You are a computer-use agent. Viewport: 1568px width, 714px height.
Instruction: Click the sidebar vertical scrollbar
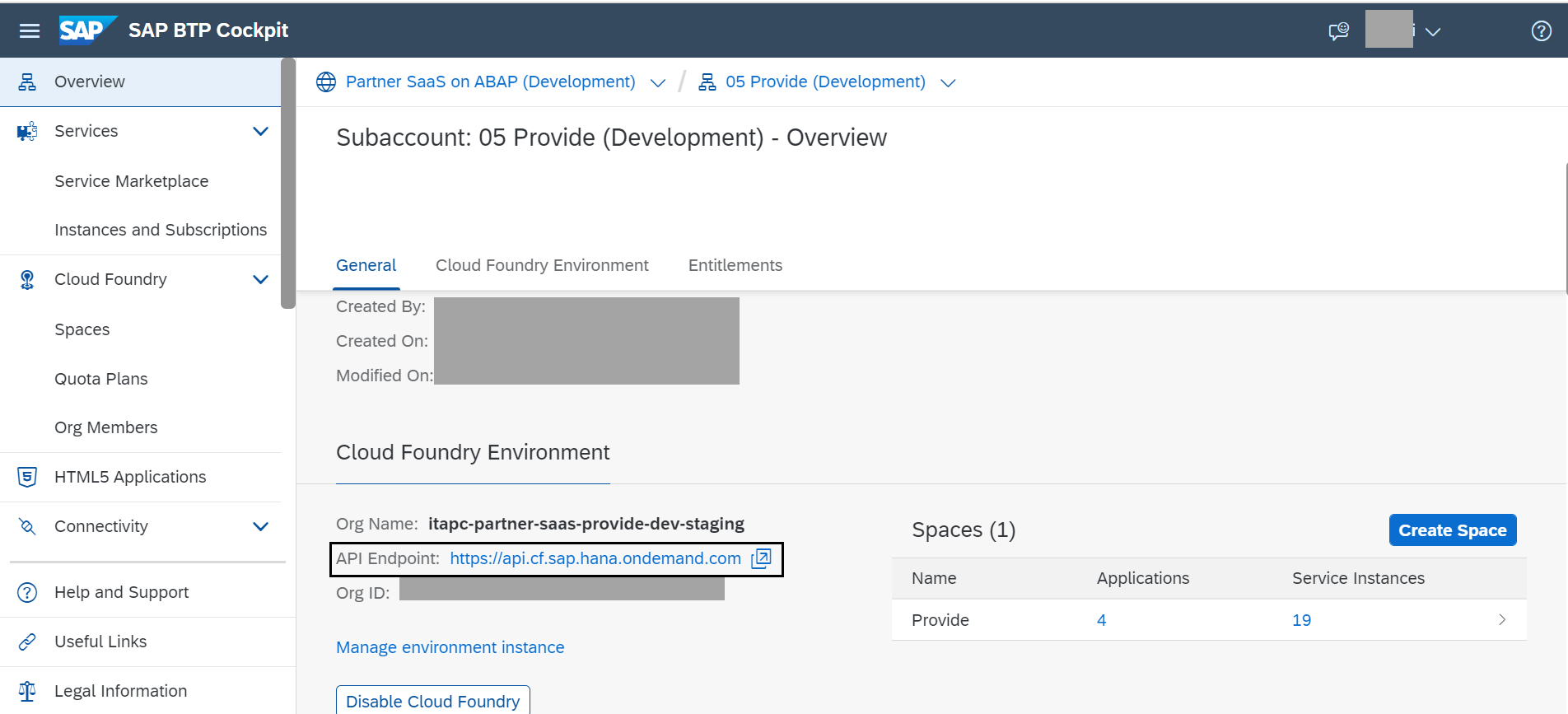288,183
